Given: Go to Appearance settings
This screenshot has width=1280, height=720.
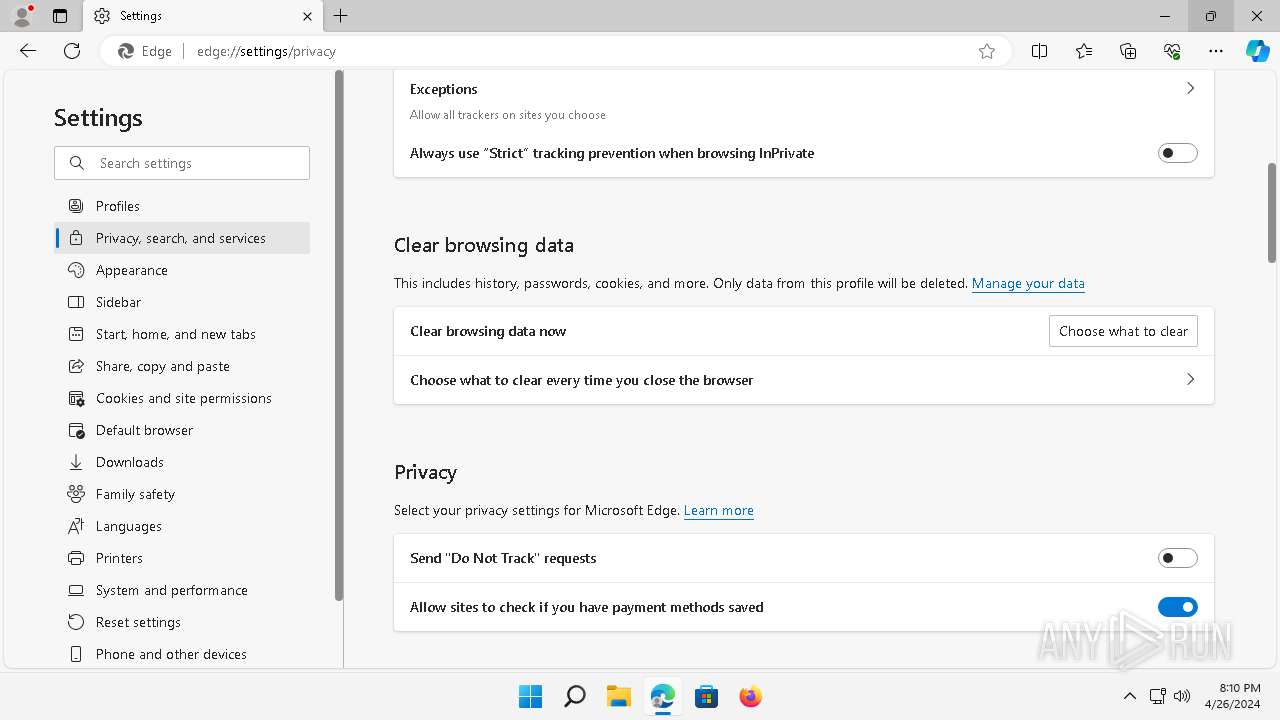Looking at the screenshot, I should (182, 270).
